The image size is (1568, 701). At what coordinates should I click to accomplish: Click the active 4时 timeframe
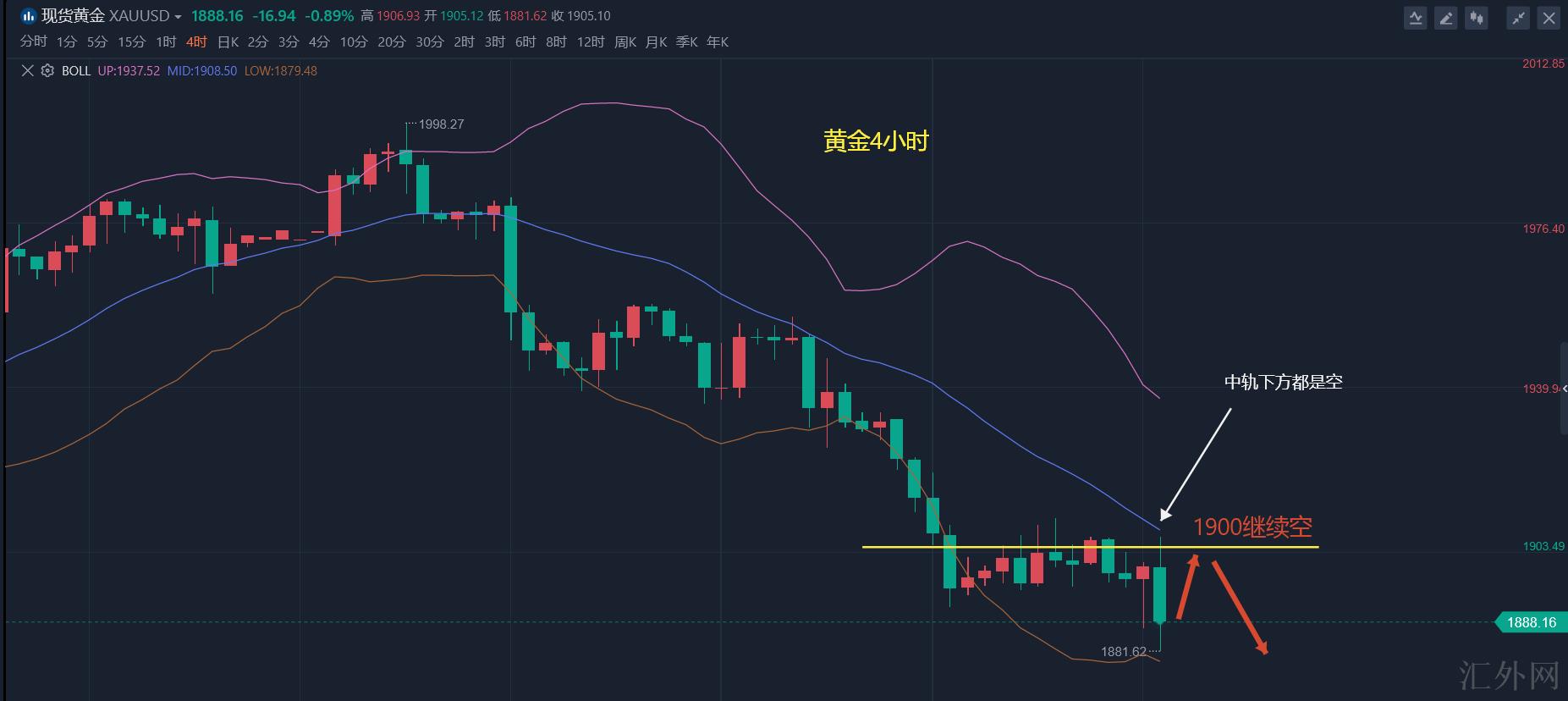[x=196, y=42]
